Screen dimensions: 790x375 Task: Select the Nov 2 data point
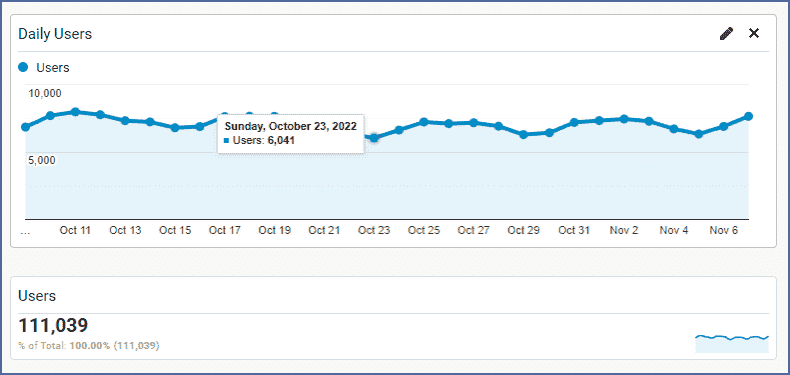click(x=624, y=119)
